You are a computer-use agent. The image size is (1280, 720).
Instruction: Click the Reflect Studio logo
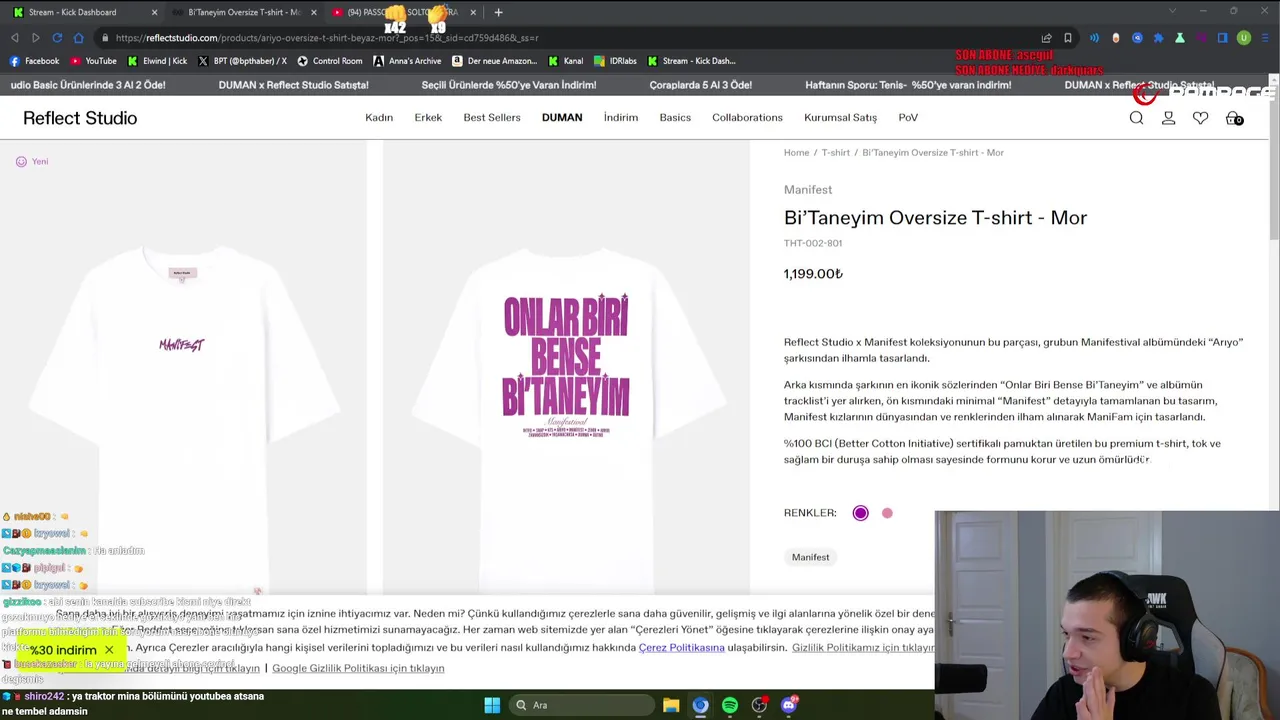[x=80, y=118]
